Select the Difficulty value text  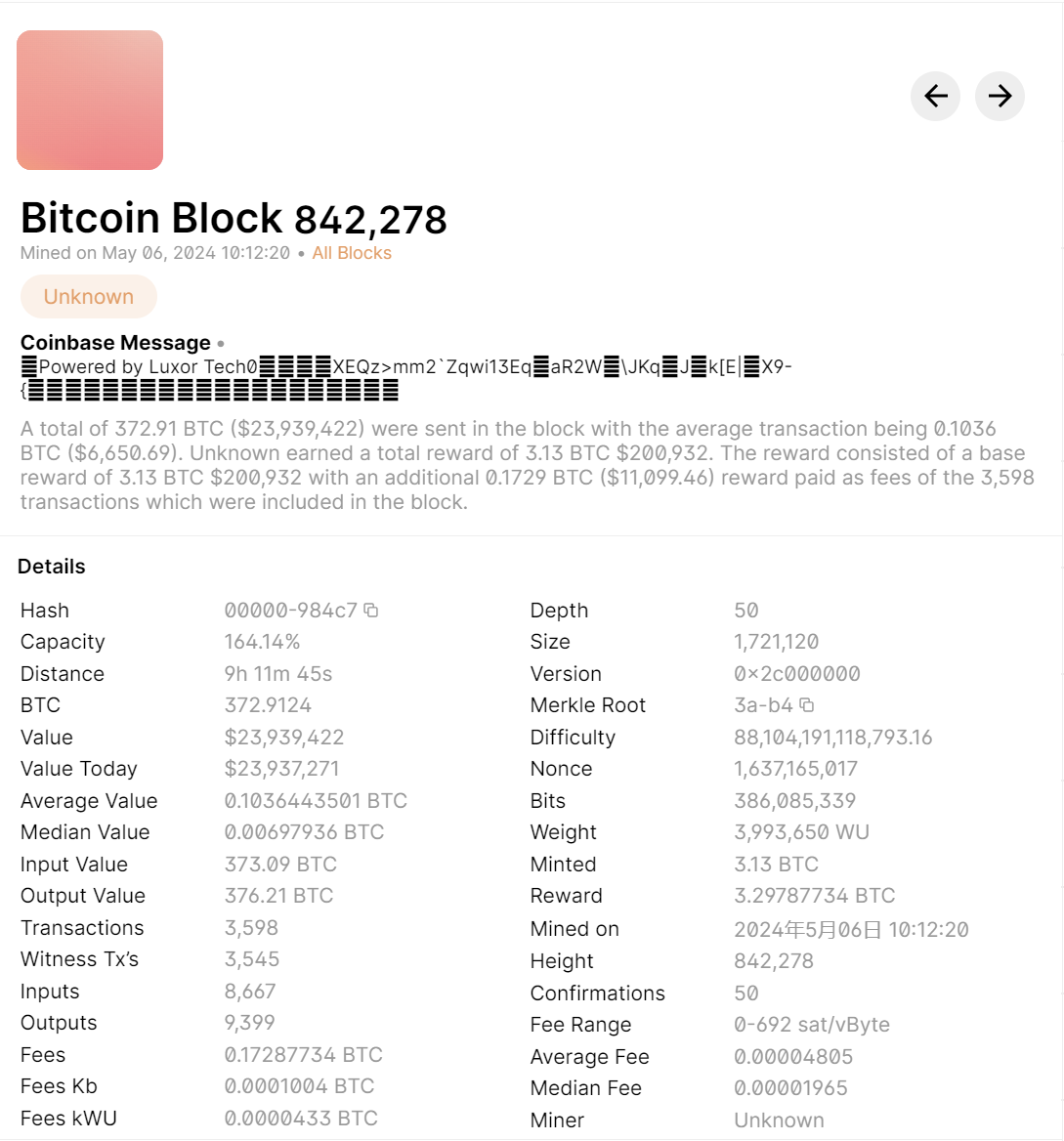832,737
